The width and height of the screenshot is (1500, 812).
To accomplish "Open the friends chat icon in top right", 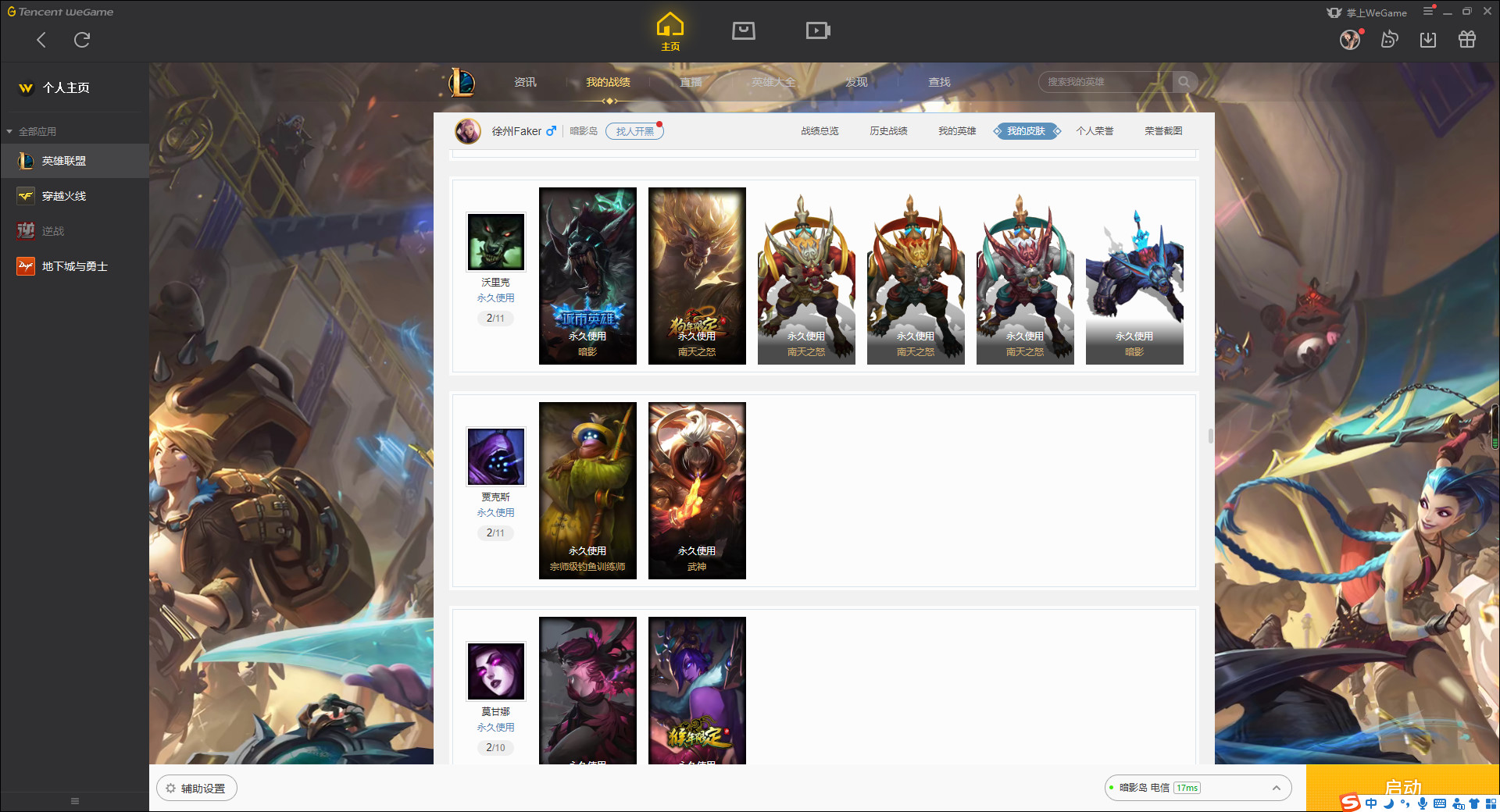I will point(1389,40).
